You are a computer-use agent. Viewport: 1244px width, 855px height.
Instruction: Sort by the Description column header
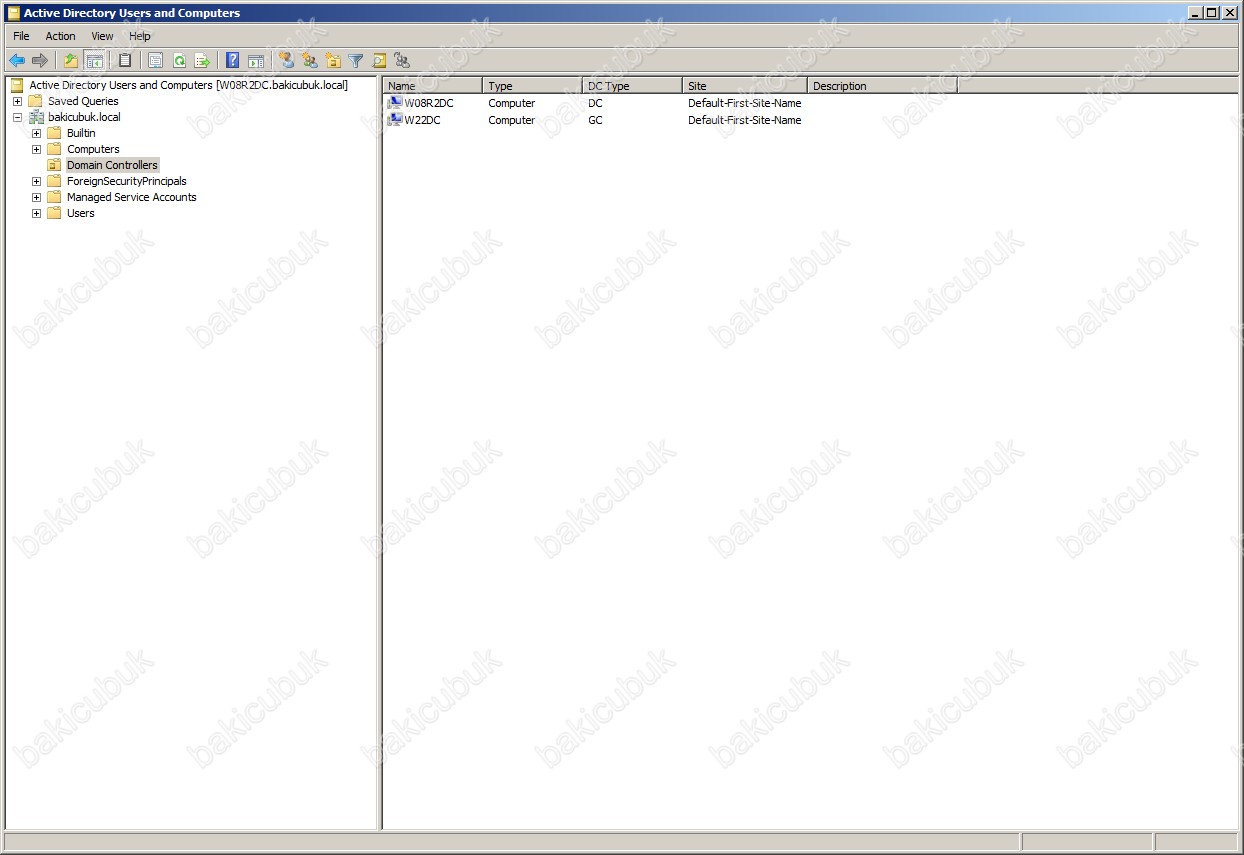click(x=883, y=86)
